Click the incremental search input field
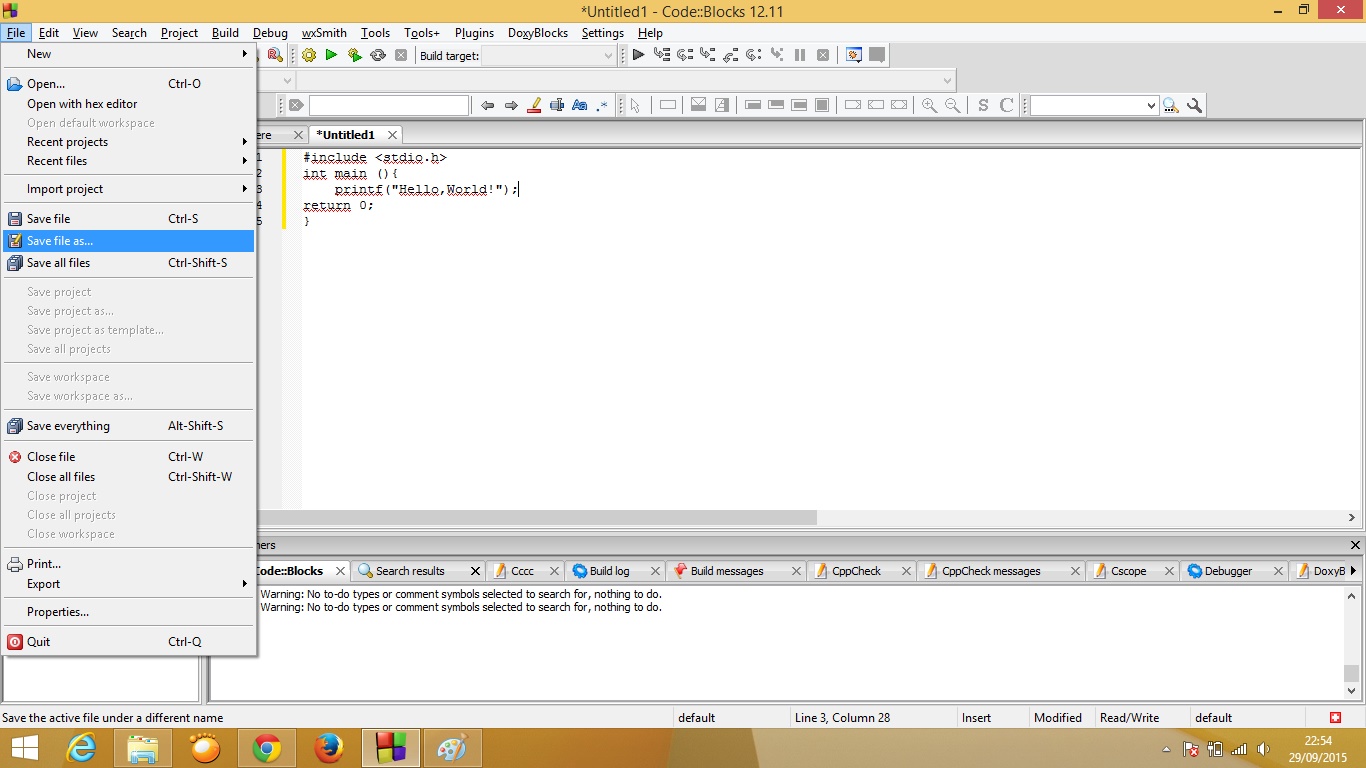Viewport: 1366px width, 768px height. pyautogui.click(x=389, y=105)
